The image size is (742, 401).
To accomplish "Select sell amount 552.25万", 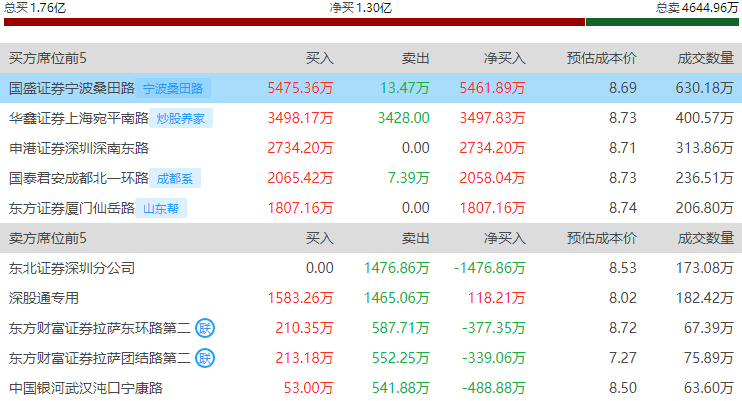I will pyautogui.click(x=400, y=358).
